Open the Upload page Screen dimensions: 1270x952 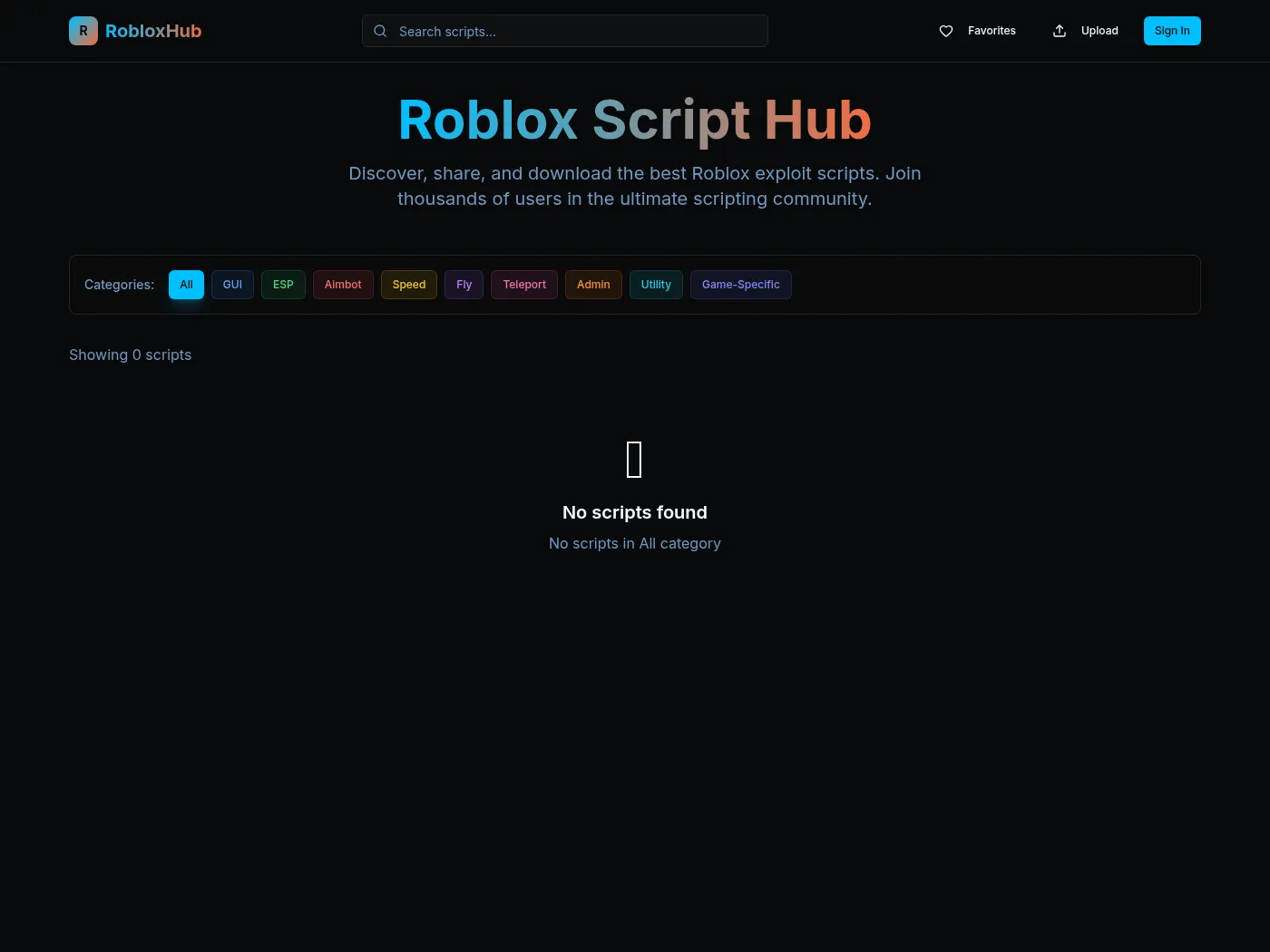pyautogui.click(x=1085, y=31)
